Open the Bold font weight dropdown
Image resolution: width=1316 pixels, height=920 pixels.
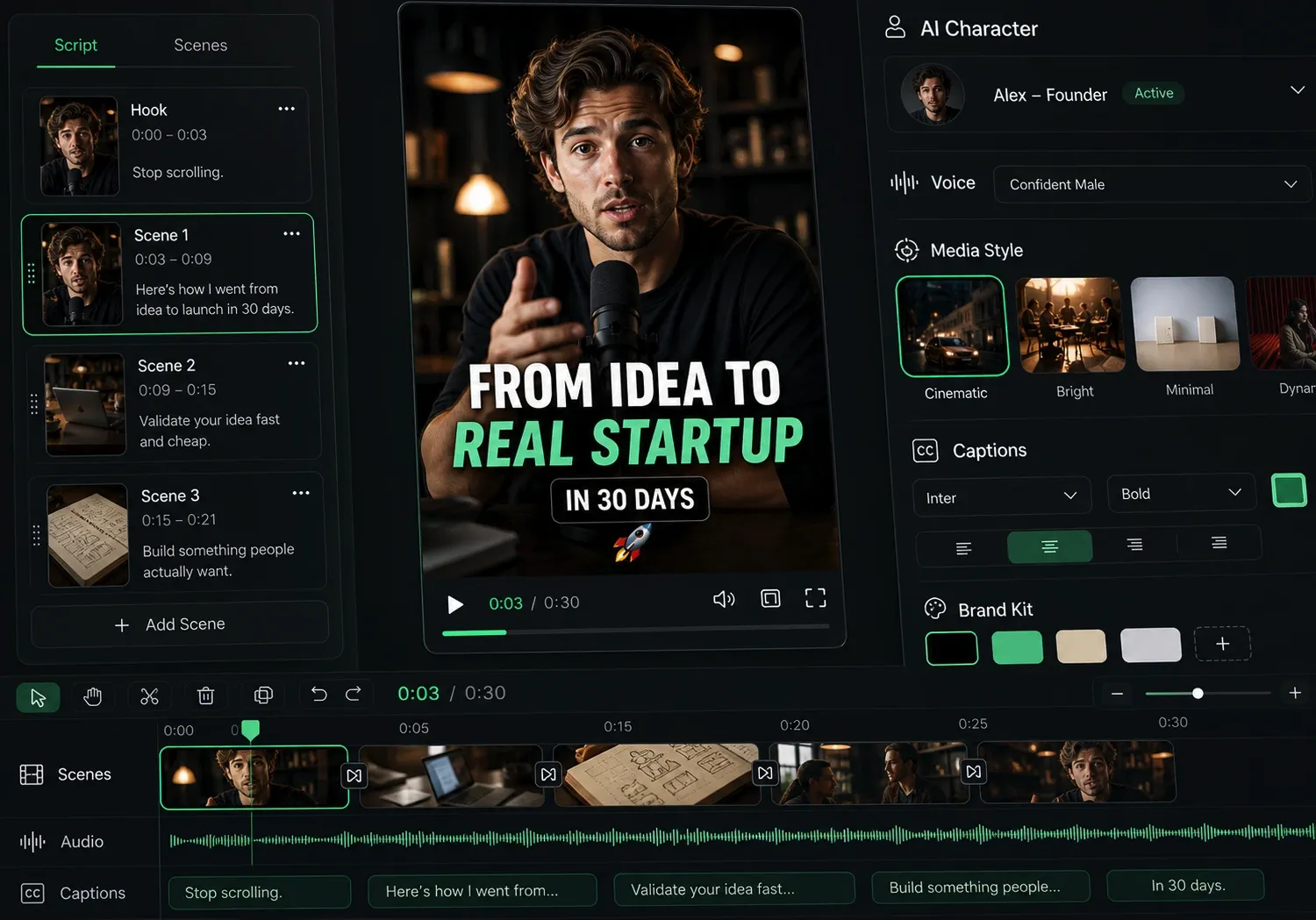click(x=1182, y=493)
